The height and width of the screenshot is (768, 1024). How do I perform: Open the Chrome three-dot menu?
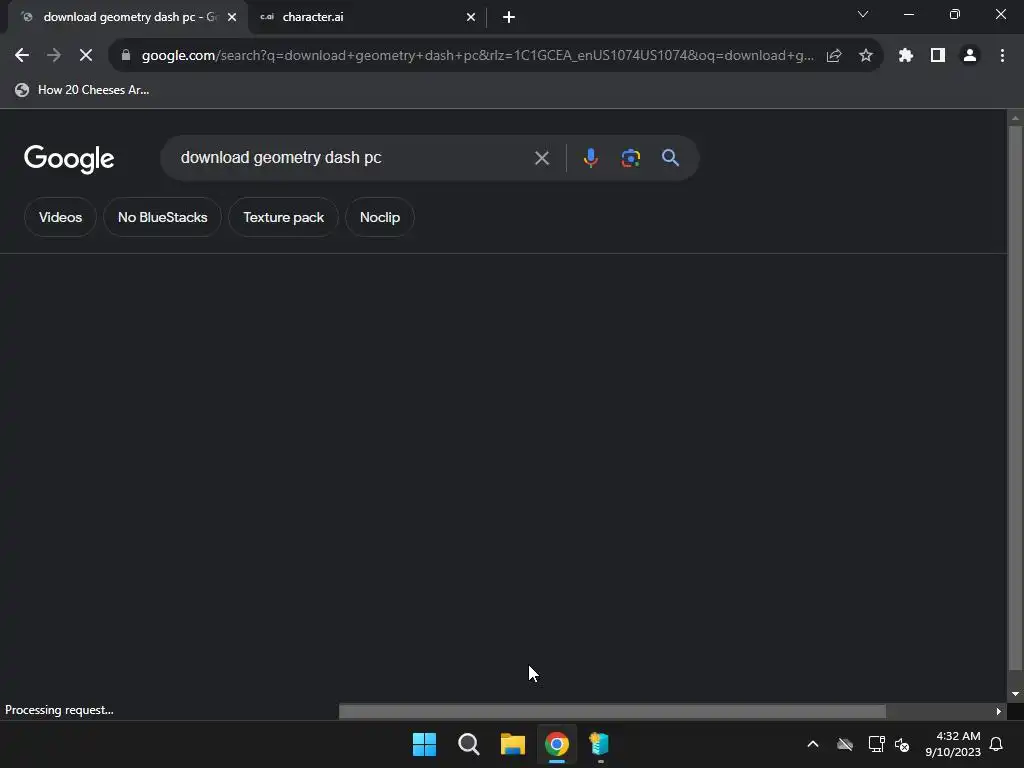(1002, 56)
